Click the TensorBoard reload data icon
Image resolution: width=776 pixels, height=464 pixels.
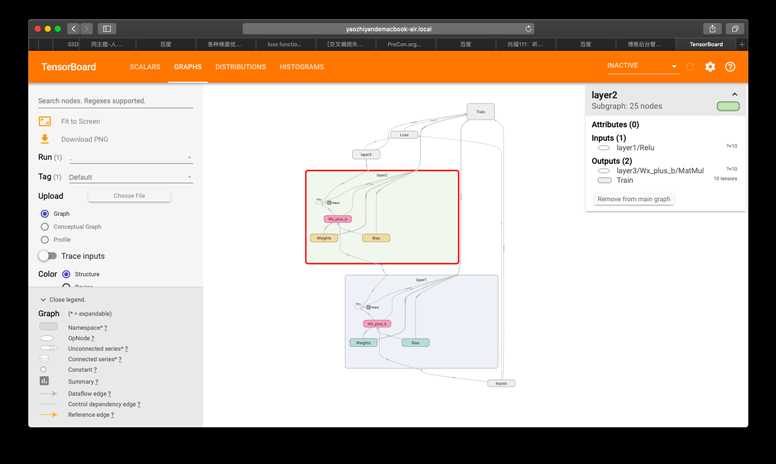coord(690,67)
